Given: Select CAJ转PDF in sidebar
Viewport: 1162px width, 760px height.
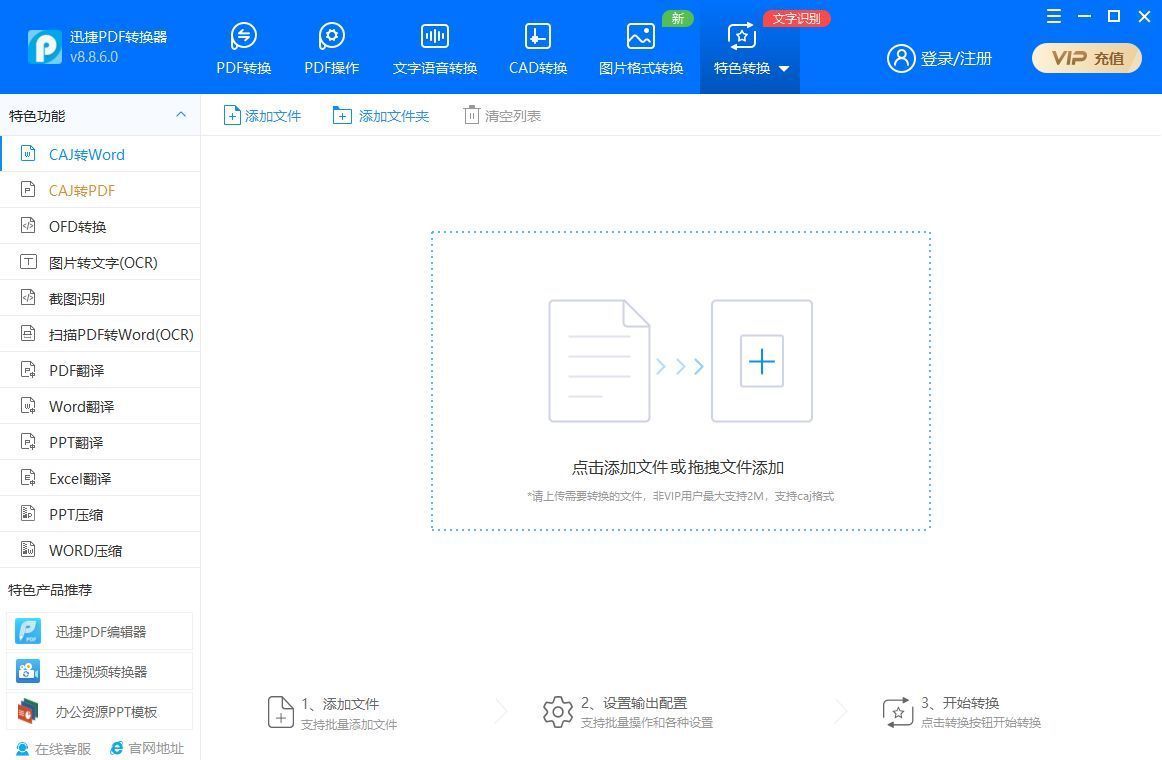Looking at the screenshot, I should pos(100,190).
